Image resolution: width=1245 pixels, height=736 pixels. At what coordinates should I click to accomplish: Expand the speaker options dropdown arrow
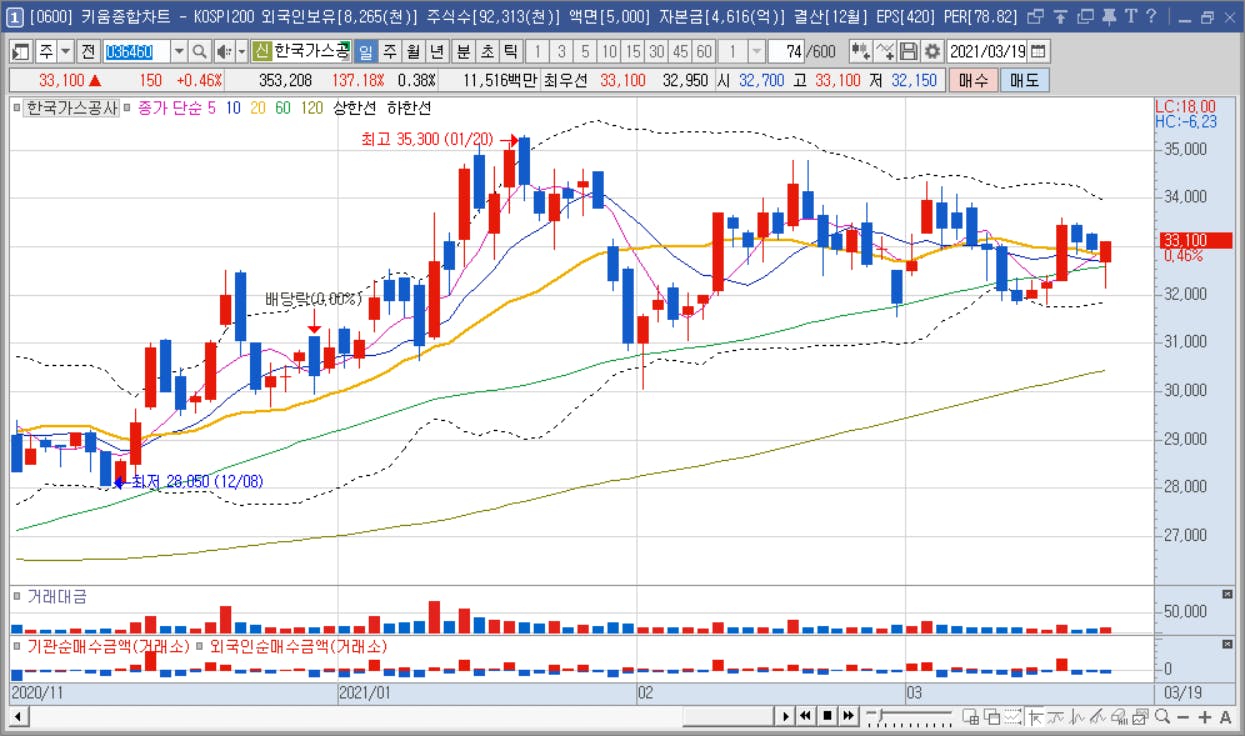241,51
